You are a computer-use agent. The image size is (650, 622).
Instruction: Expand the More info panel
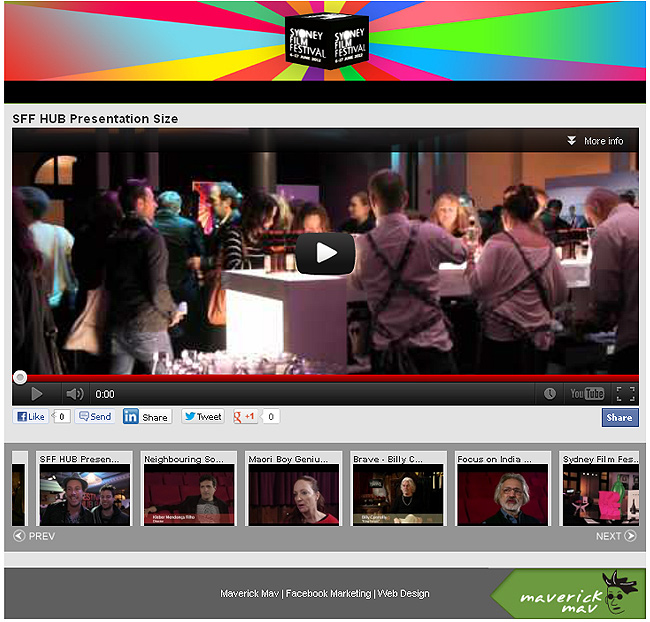coord(595,141)
